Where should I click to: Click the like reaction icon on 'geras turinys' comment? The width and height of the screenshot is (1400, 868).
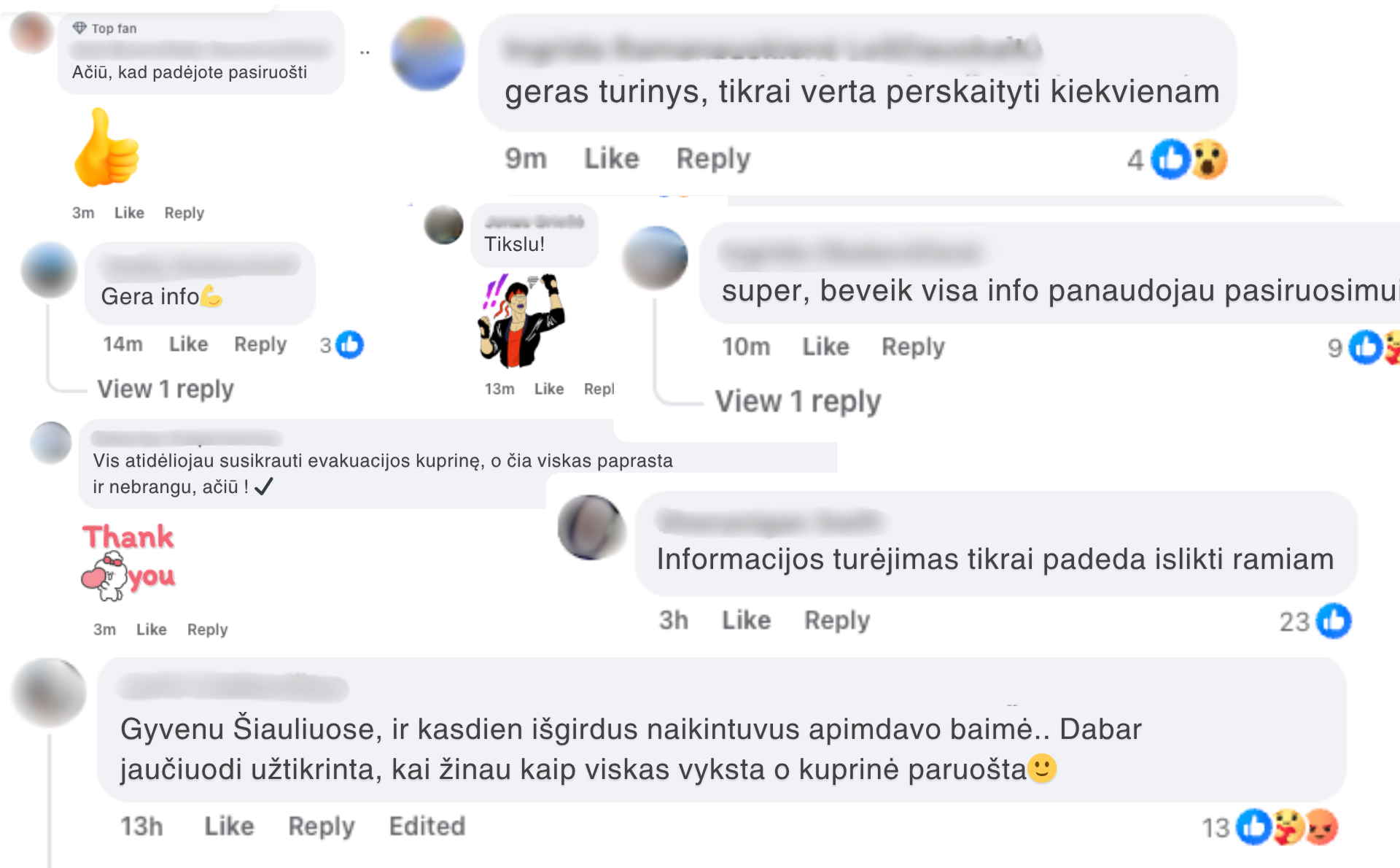[1170, 159]
